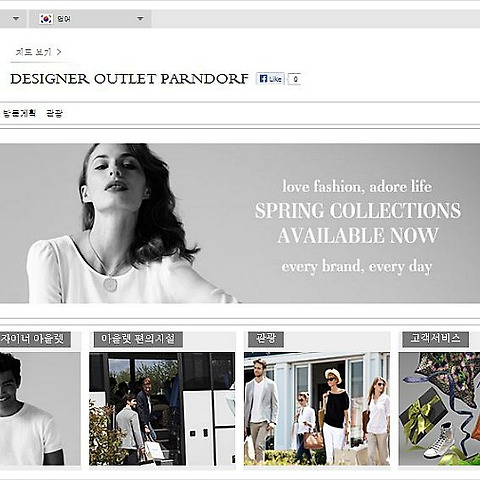Click the 'love fashion, adore life' banner text
480x480 pixels.
(357, 186)
